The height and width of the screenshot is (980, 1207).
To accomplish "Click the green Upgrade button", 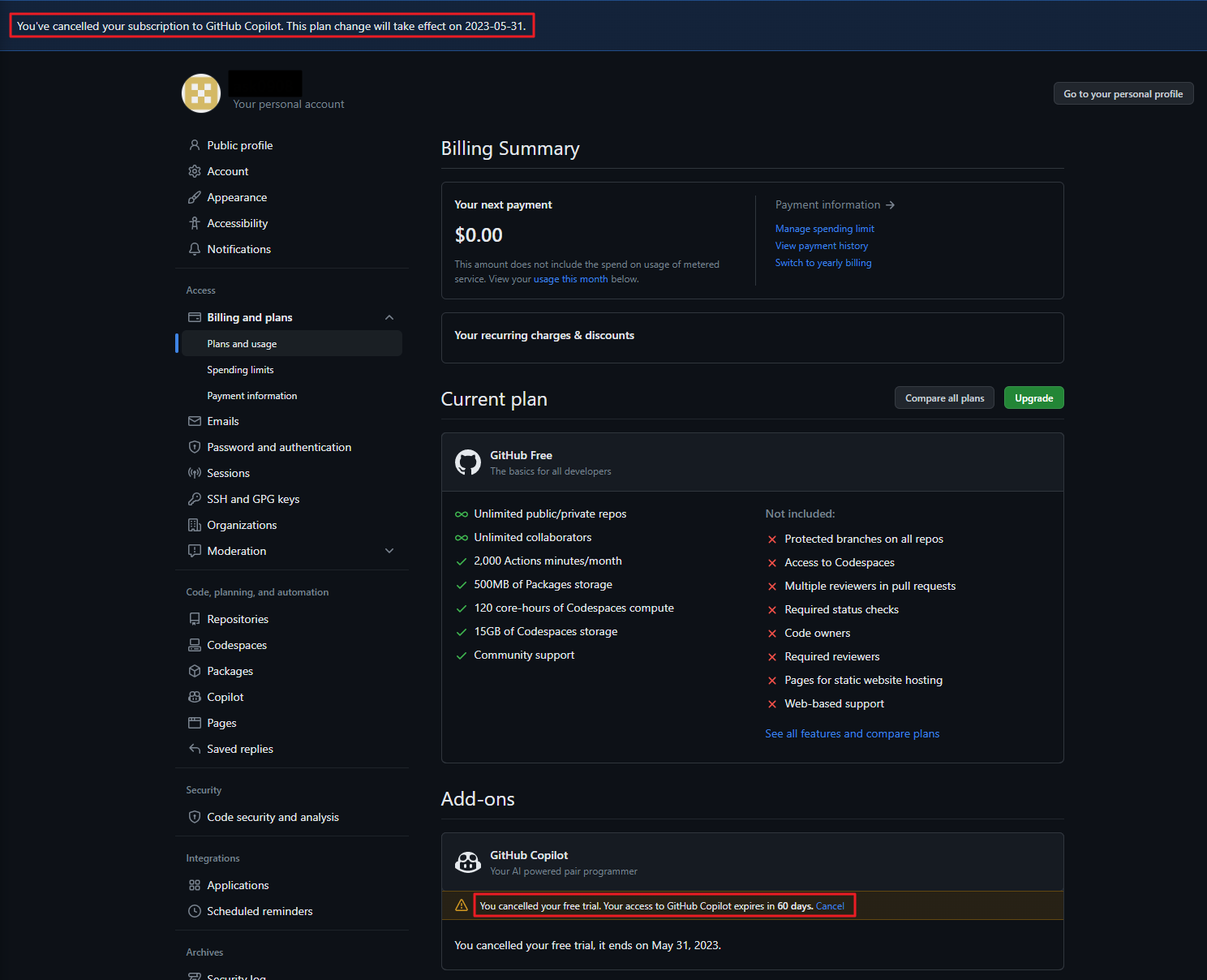I will click(x=1034, y=398).
